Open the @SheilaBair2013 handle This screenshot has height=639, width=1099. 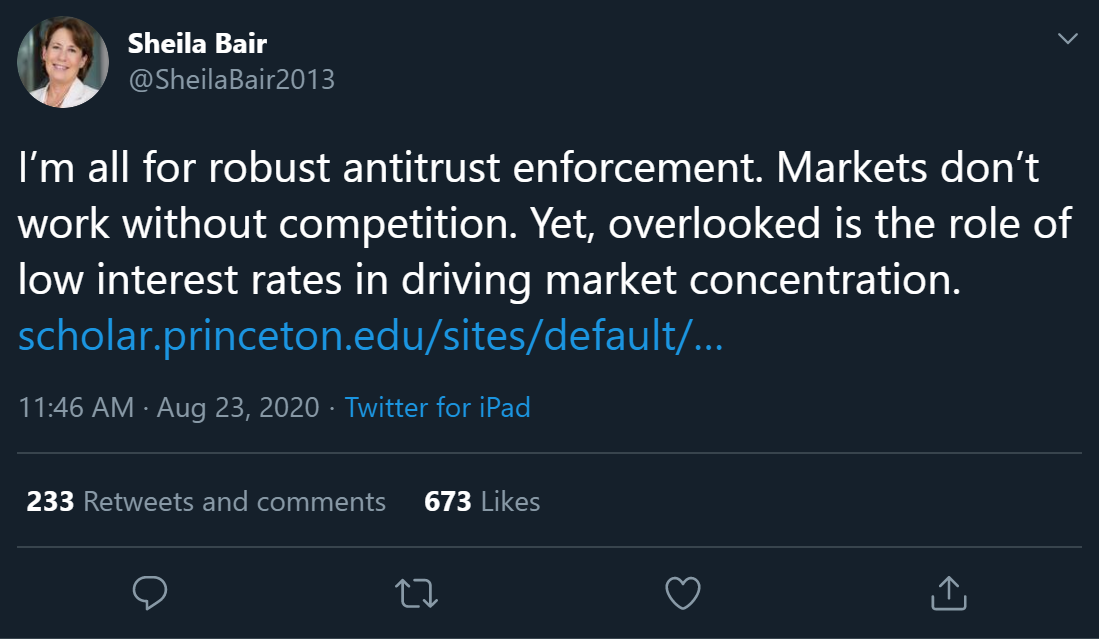coord(231,79)
